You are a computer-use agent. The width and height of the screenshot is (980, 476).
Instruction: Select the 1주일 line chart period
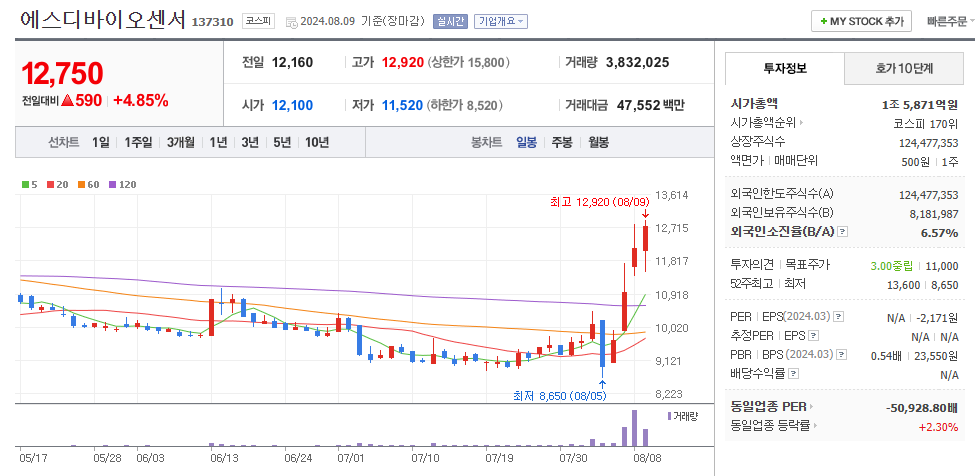(138, 142)
